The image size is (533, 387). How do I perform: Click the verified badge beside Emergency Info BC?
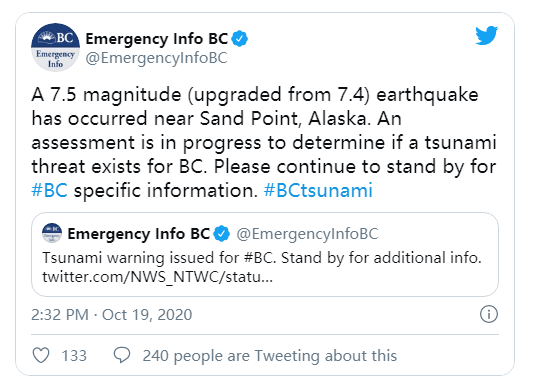coord(240,39)
